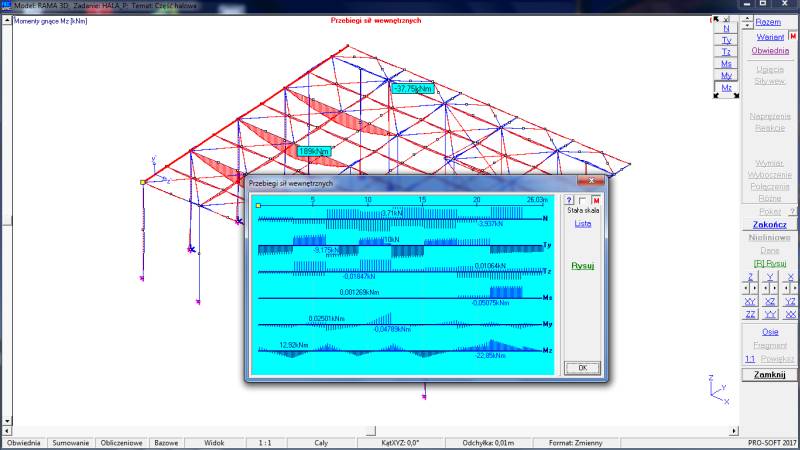Viewport: 800px width, 450px height.
Task: Switch to YZ plane view
Action: [790, 301]
